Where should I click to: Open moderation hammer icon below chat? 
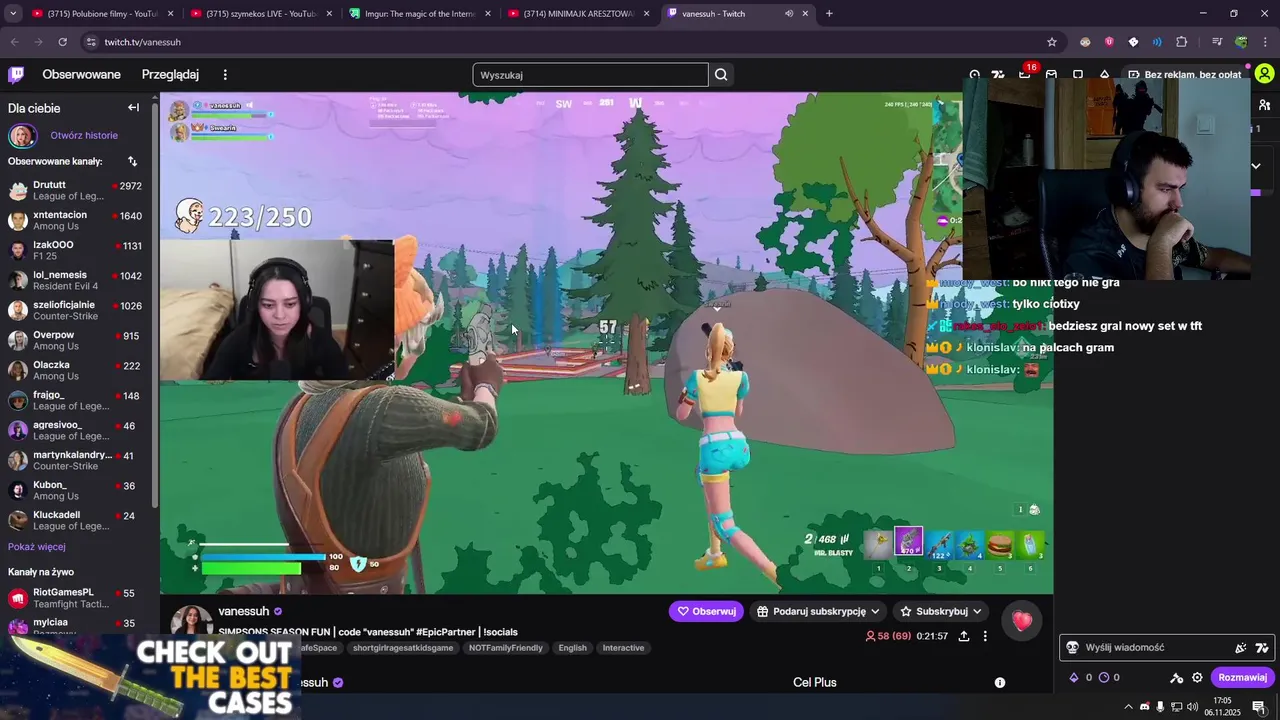[x=1177, y=678]
